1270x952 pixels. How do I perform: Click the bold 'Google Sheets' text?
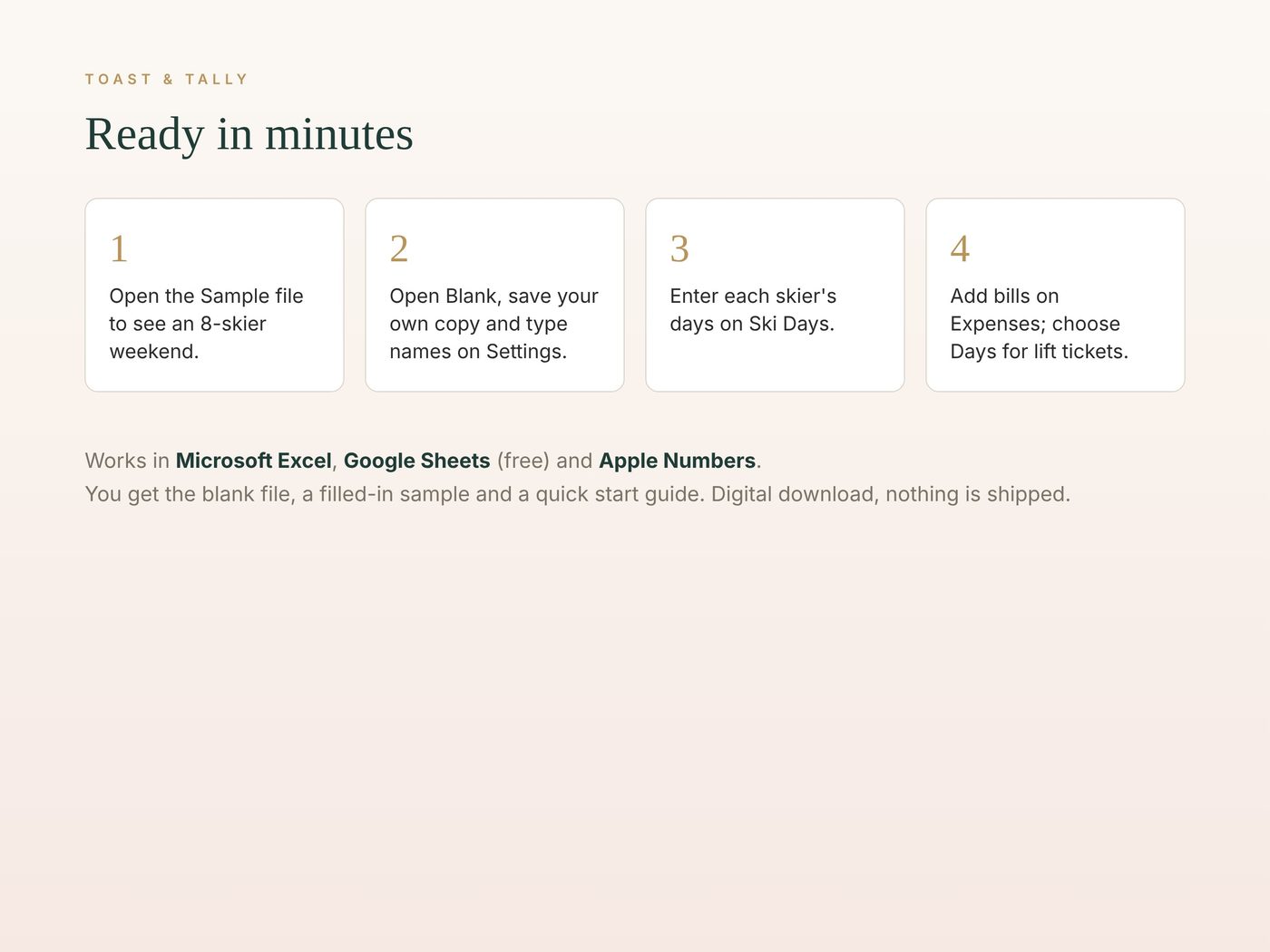click(x=417, y=461)
